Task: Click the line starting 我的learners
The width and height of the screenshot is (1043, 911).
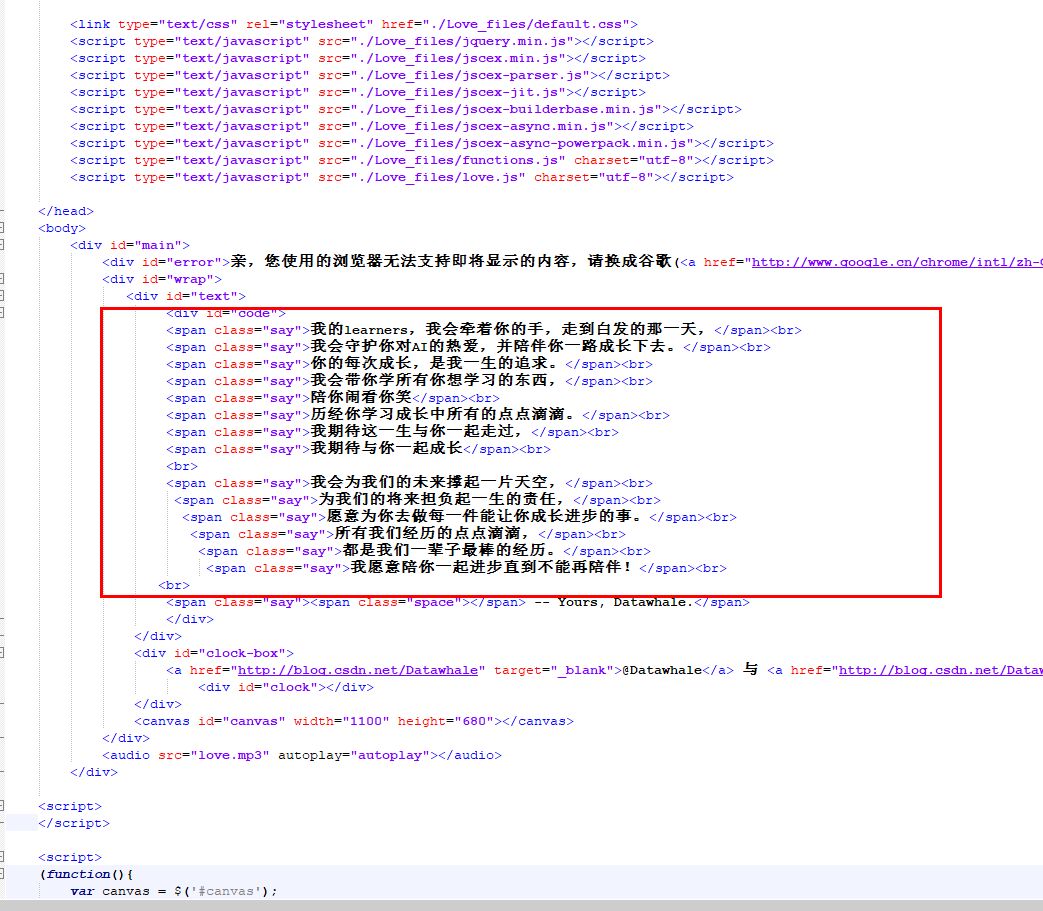Action: coord(484,330)
